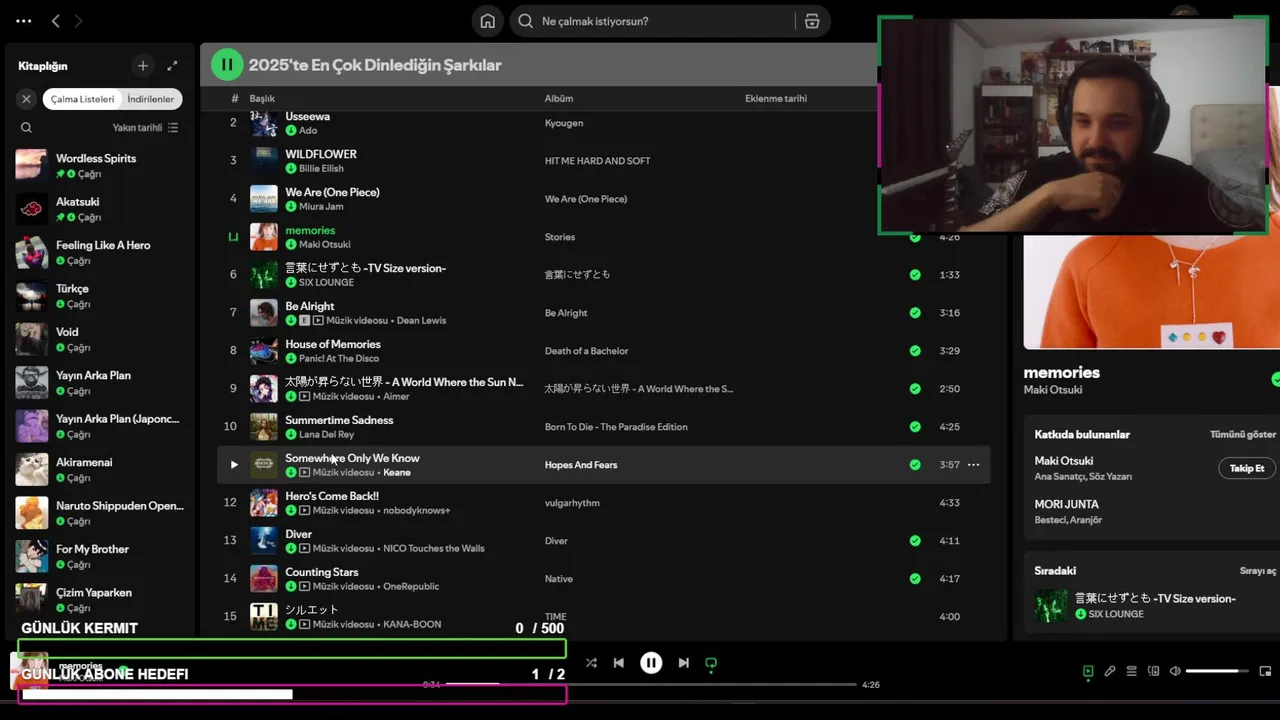The width and height of the screenshot is (1280, 720).
Task: Open the Home page icon
Action: click(487, 21)
